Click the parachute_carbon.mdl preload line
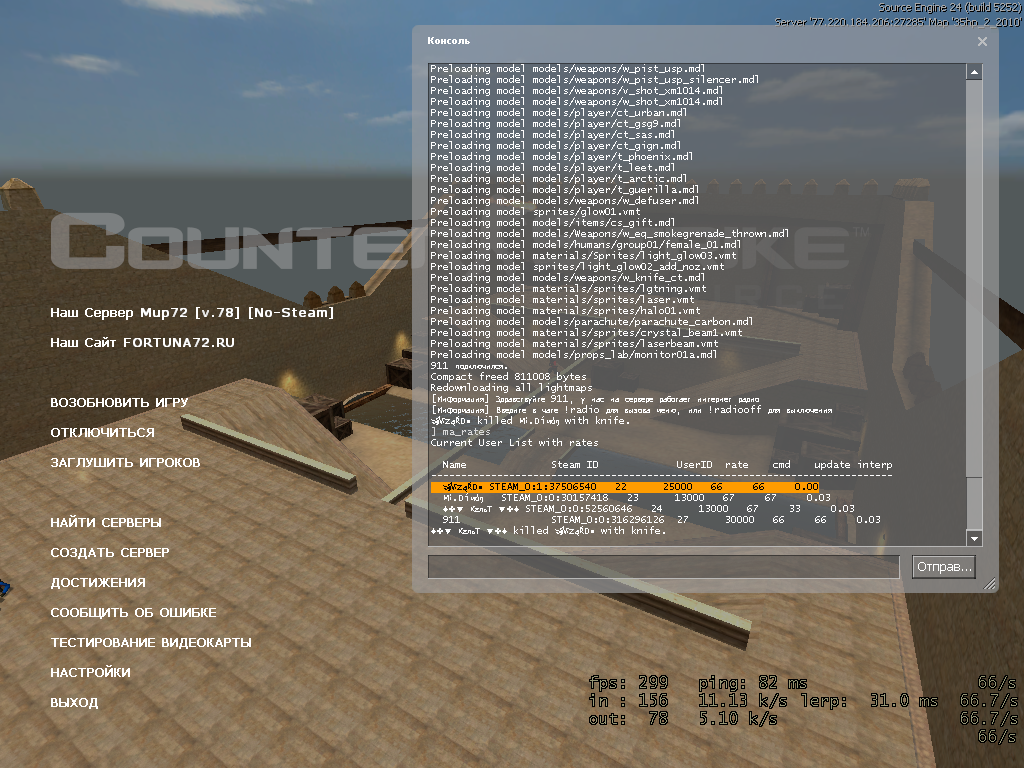The width and height of the screenshot is (1024, 768). pyautogui.click(x=591, y=322)
